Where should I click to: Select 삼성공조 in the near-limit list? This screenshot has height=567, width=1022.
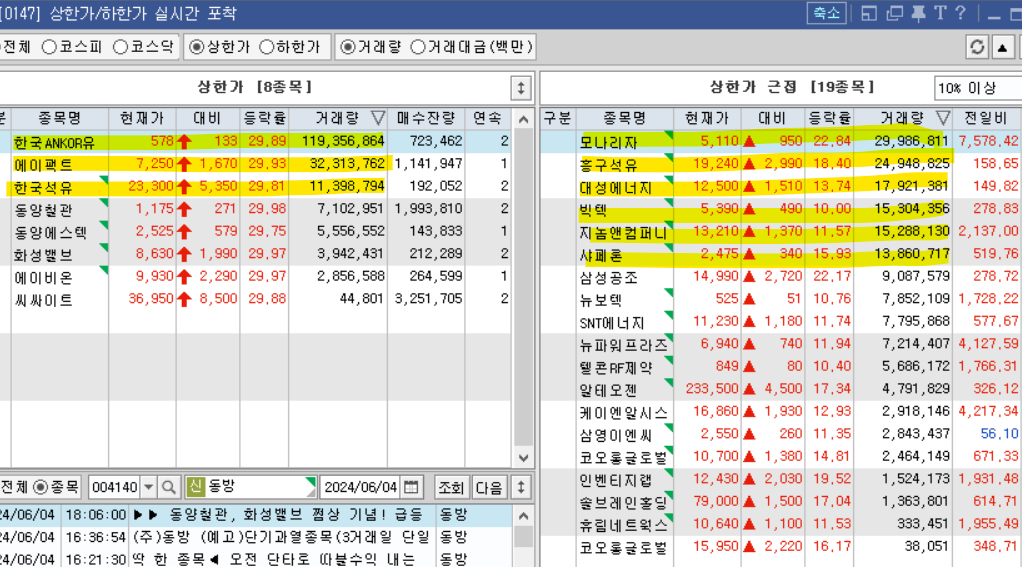click(x=608, y=278)
